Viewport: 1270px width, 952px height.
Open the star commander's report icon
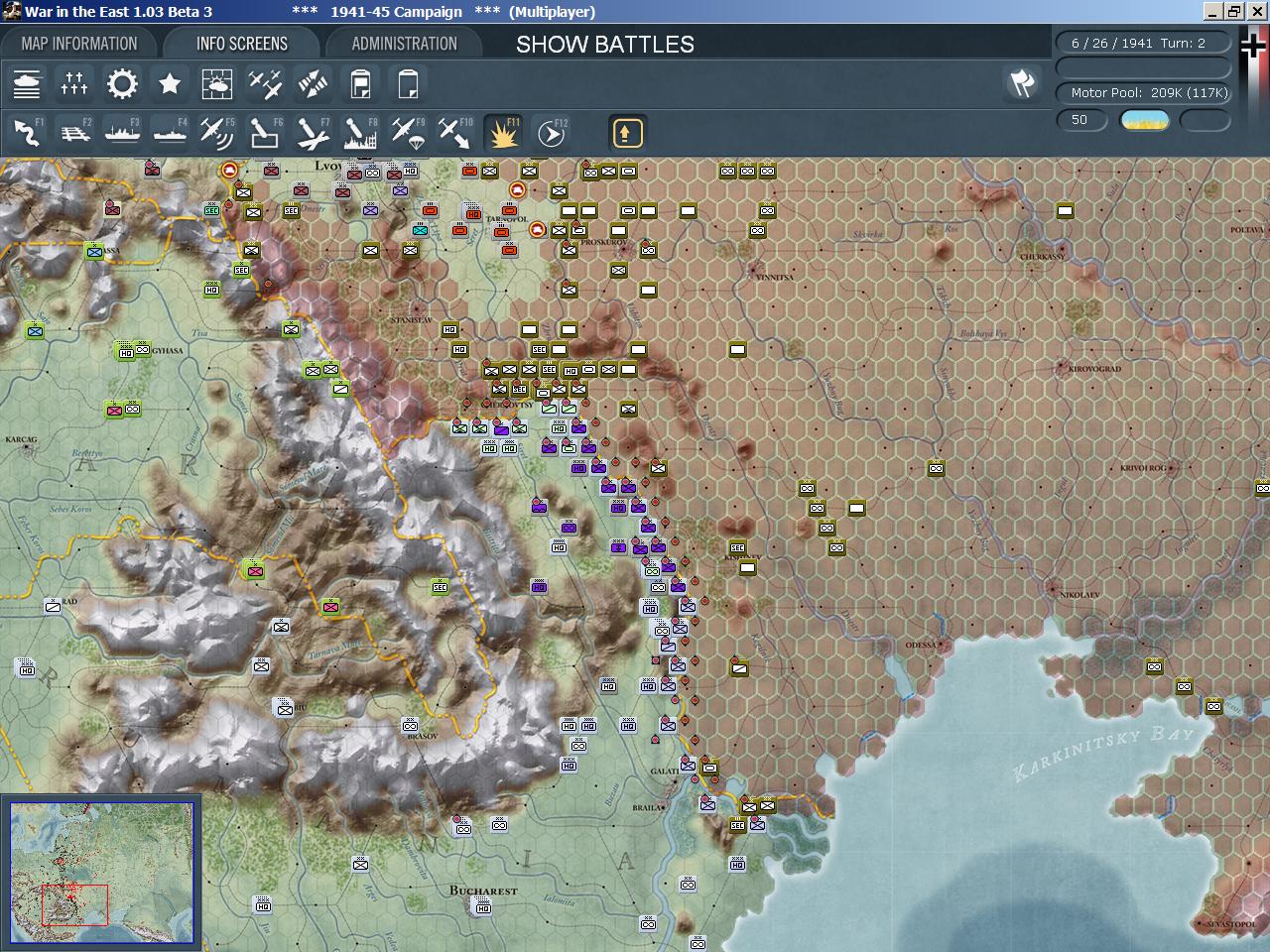click(x=170, y=84)
